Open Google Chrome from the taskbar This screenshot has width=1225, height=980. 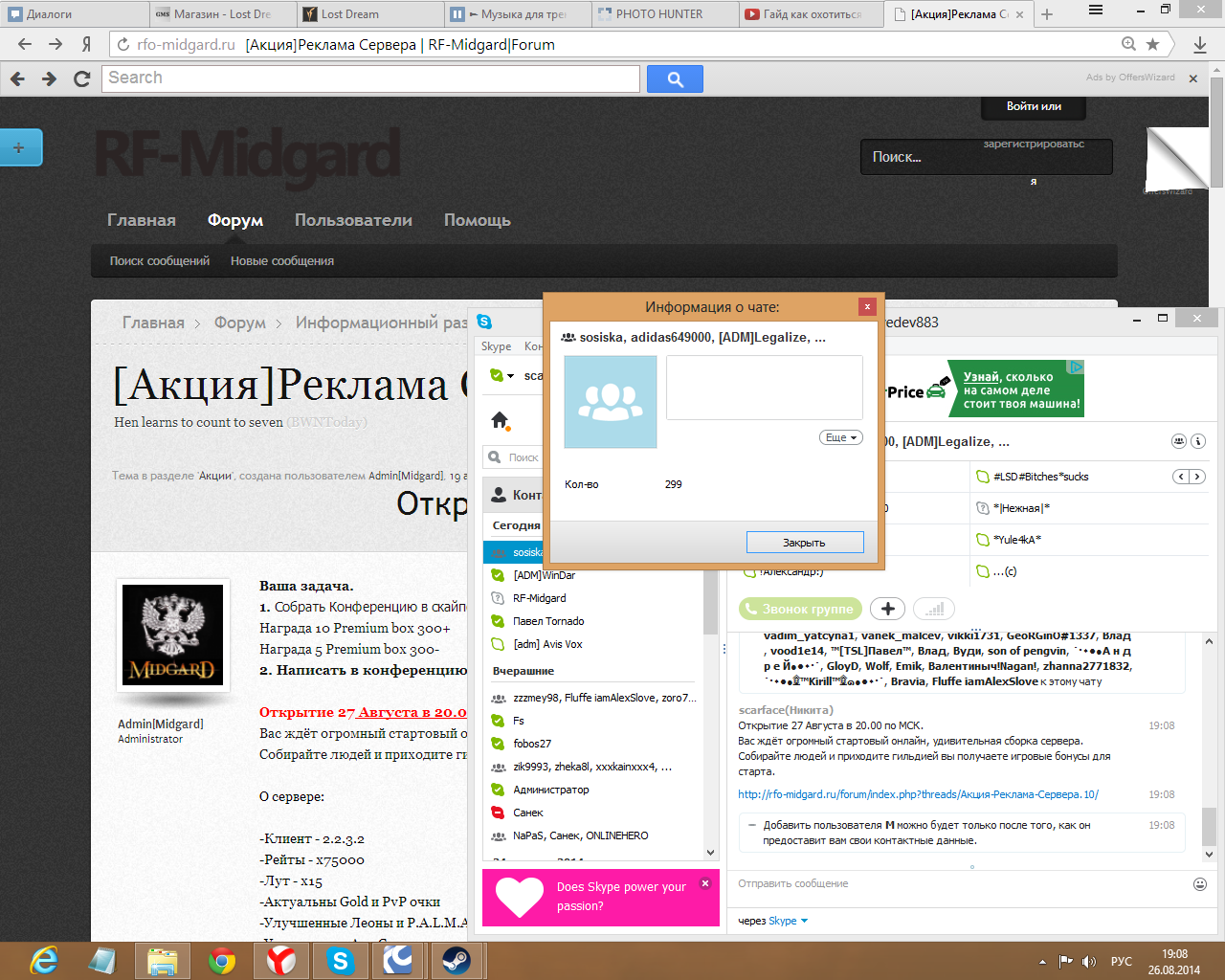point(222,960)
